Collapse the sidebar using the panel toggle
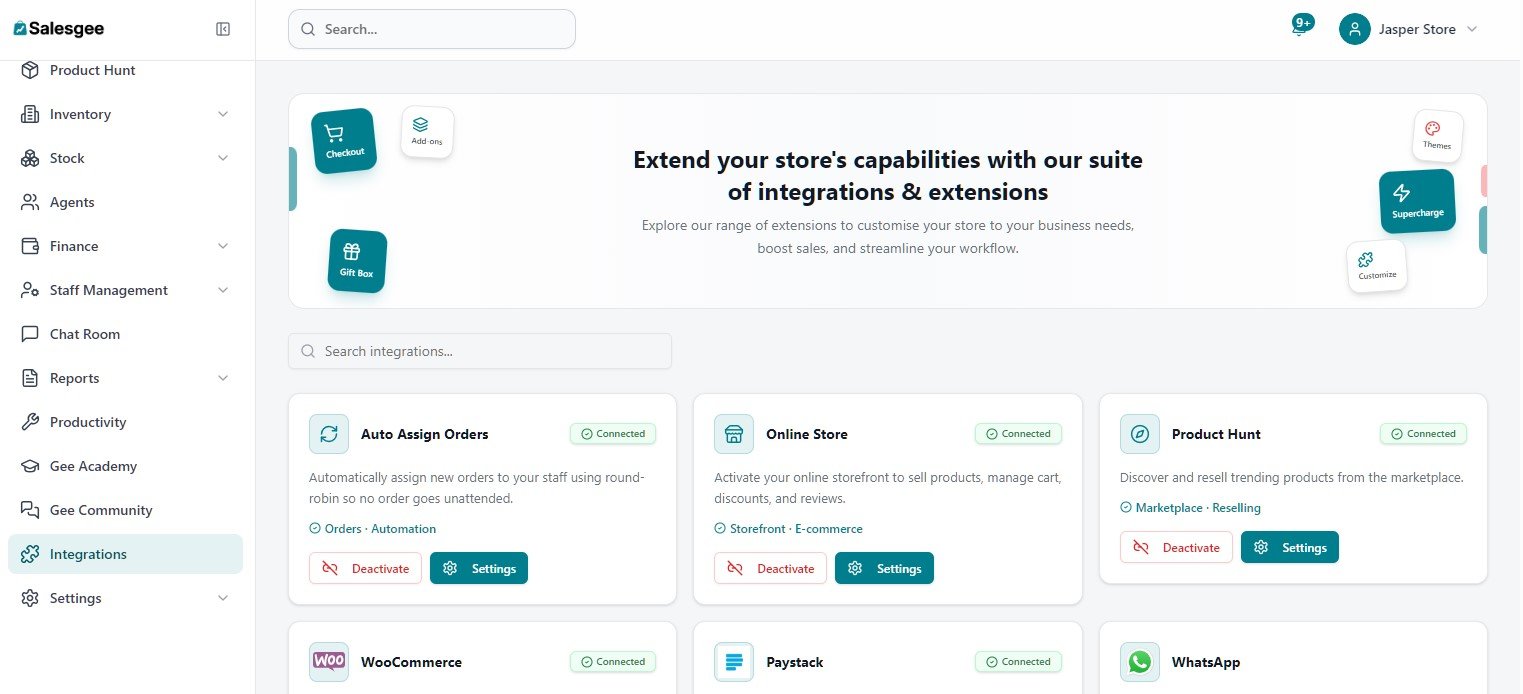Image resolution: width=1523 pixels, height=694 pixels. point(223,29)
